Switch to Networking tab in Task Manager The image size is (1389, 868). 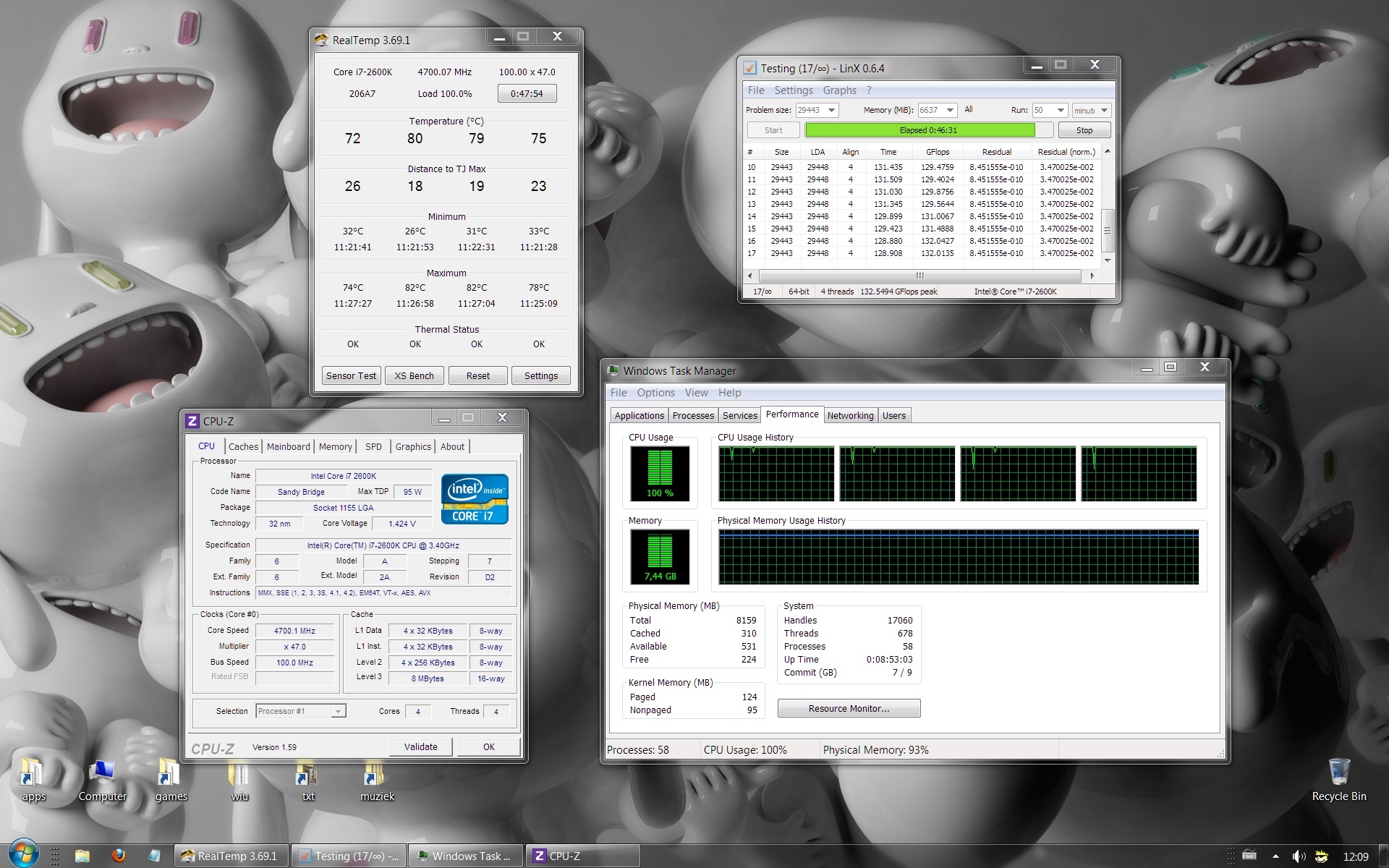[x=850, y=415]
